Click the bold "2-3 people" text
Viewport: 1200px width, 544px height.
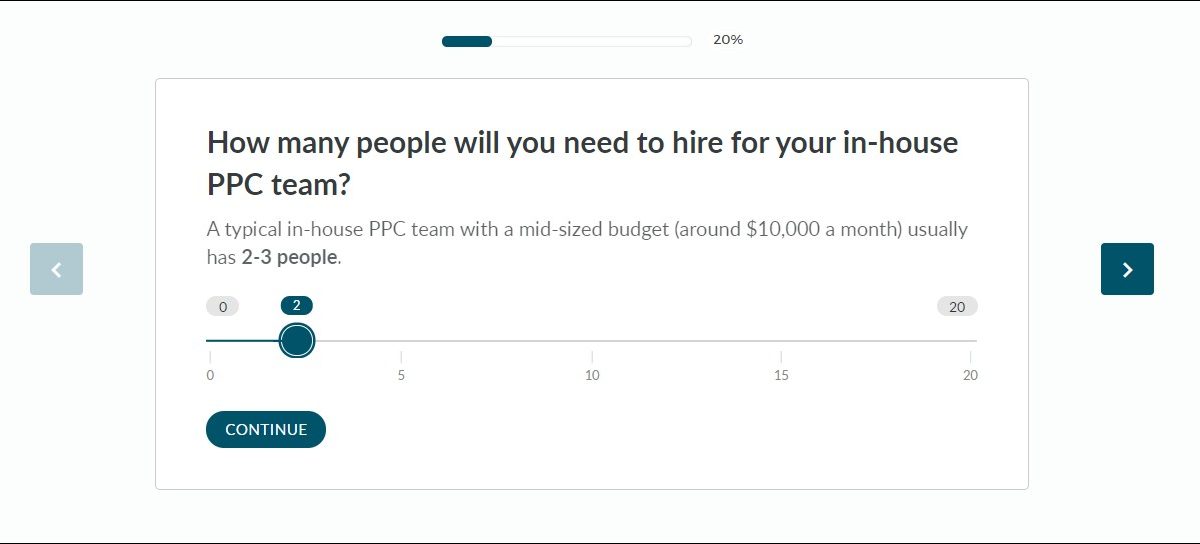click(x=289, y=257)
